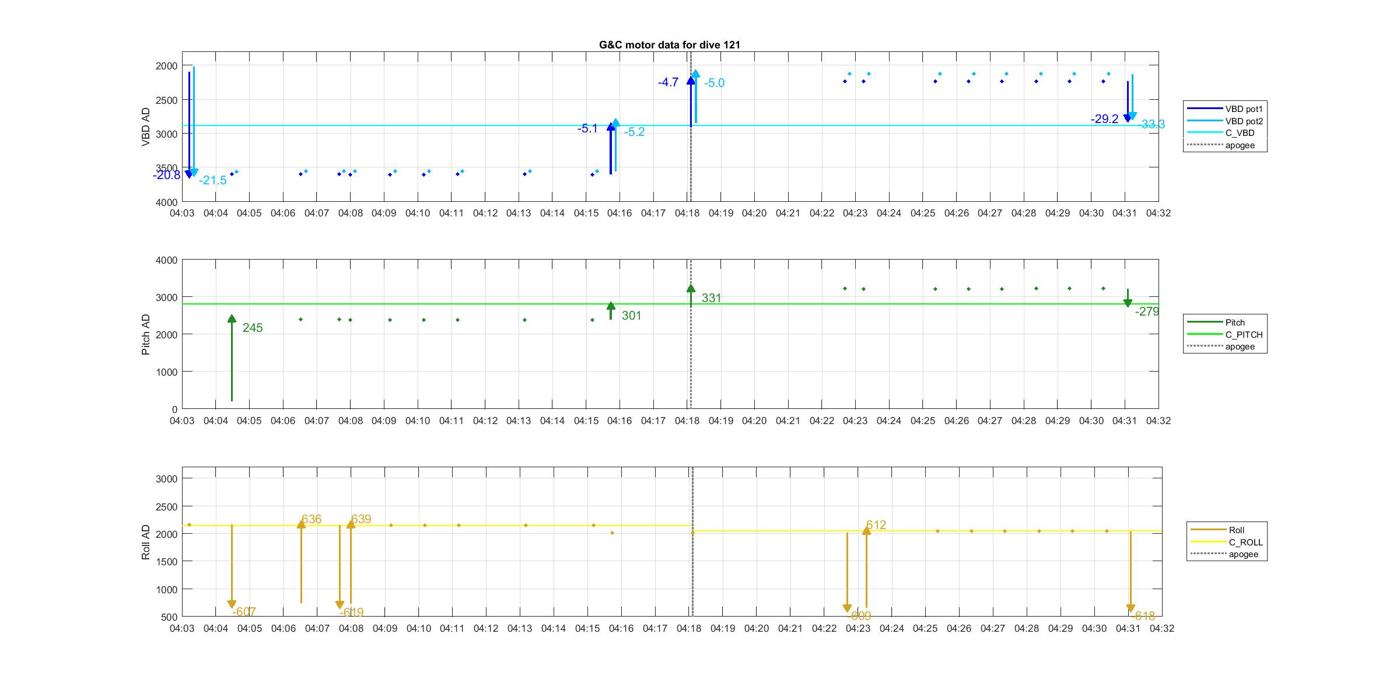Screen dimensions: 1400x693
Task: Click the "04:23" tick on the Roll plot
Action: click(x=857, y=628)
